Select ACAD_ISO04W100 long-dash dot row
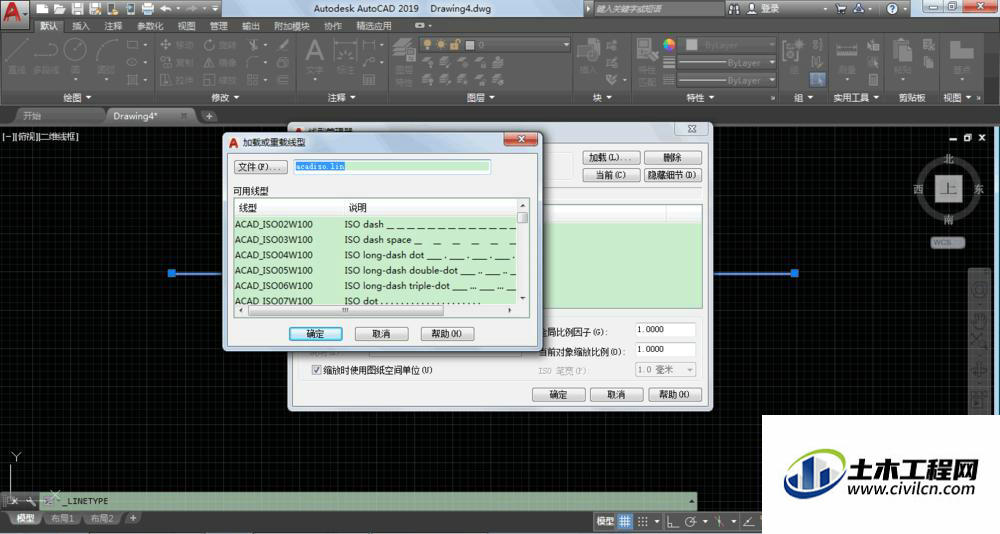1000x534 pixels. (x=375, y=255)
